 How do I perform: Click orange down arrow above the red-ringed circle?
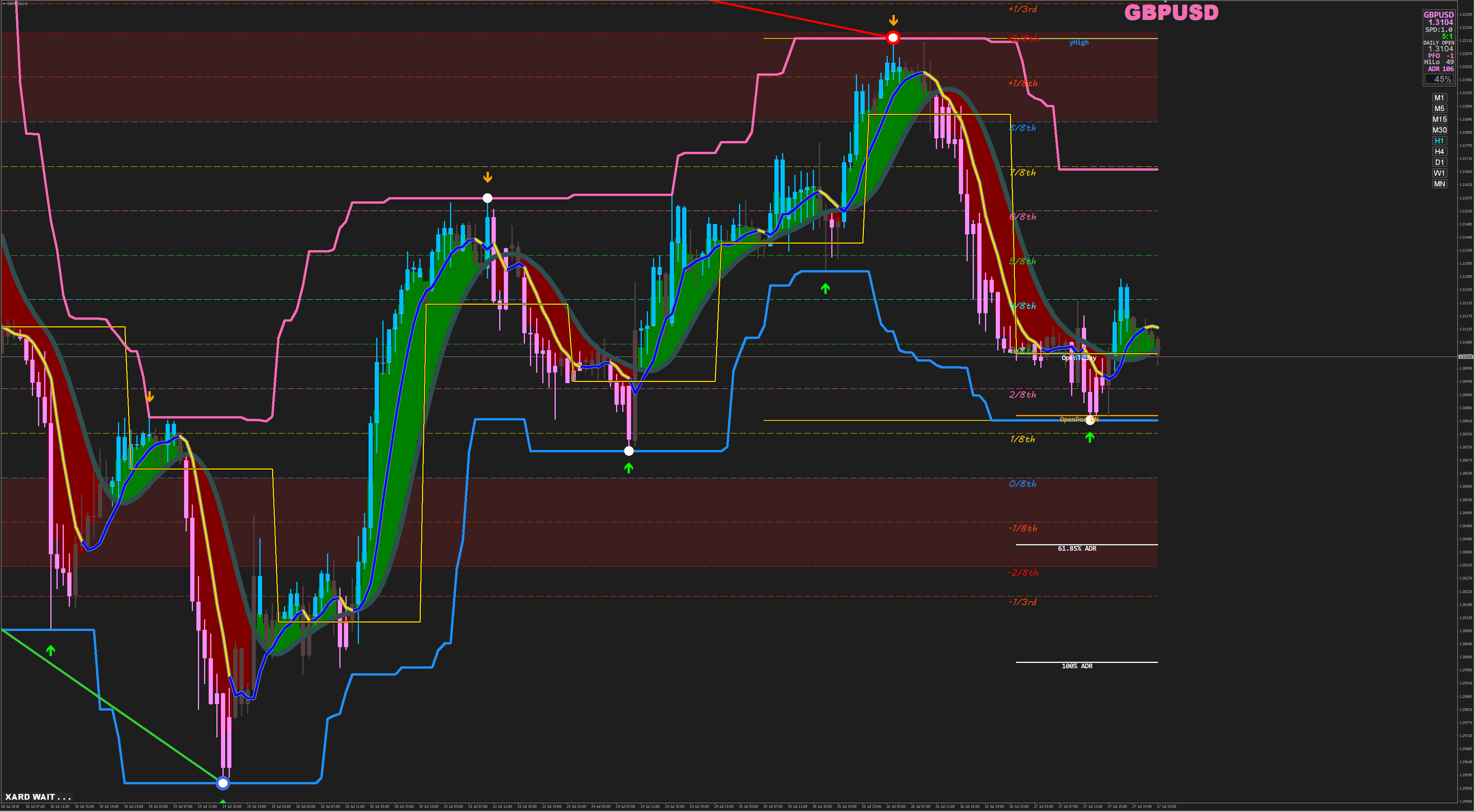click(x=893, y=21)
